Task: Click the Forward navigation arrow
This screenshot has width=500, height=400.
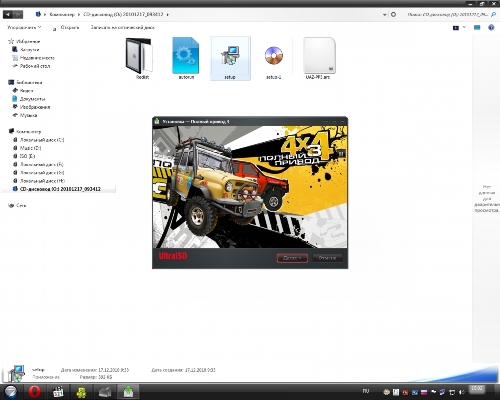Action: click(18, 14)
